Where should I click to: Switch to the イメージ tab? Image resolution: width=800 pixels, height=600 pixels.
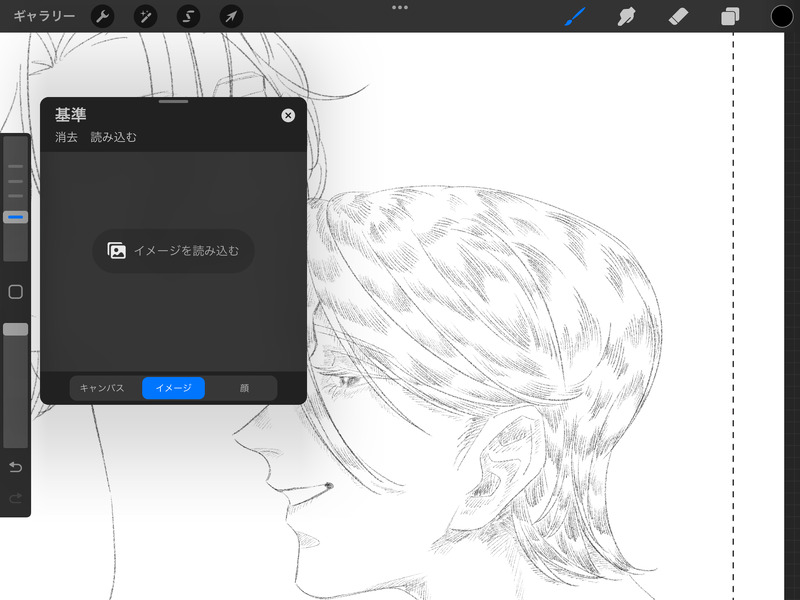click(173, 388)
